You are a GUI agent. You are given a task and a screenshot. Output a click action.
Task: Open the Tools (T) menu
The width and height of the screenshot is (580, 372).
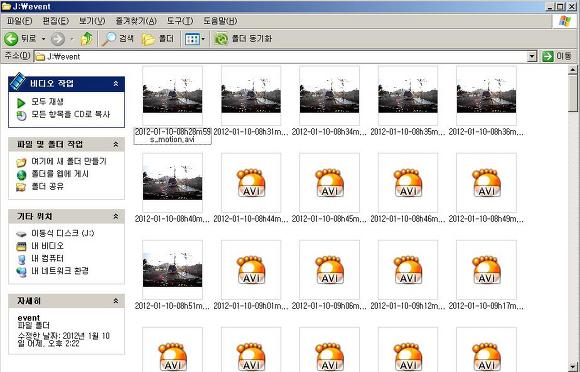[x=180, y=21]
